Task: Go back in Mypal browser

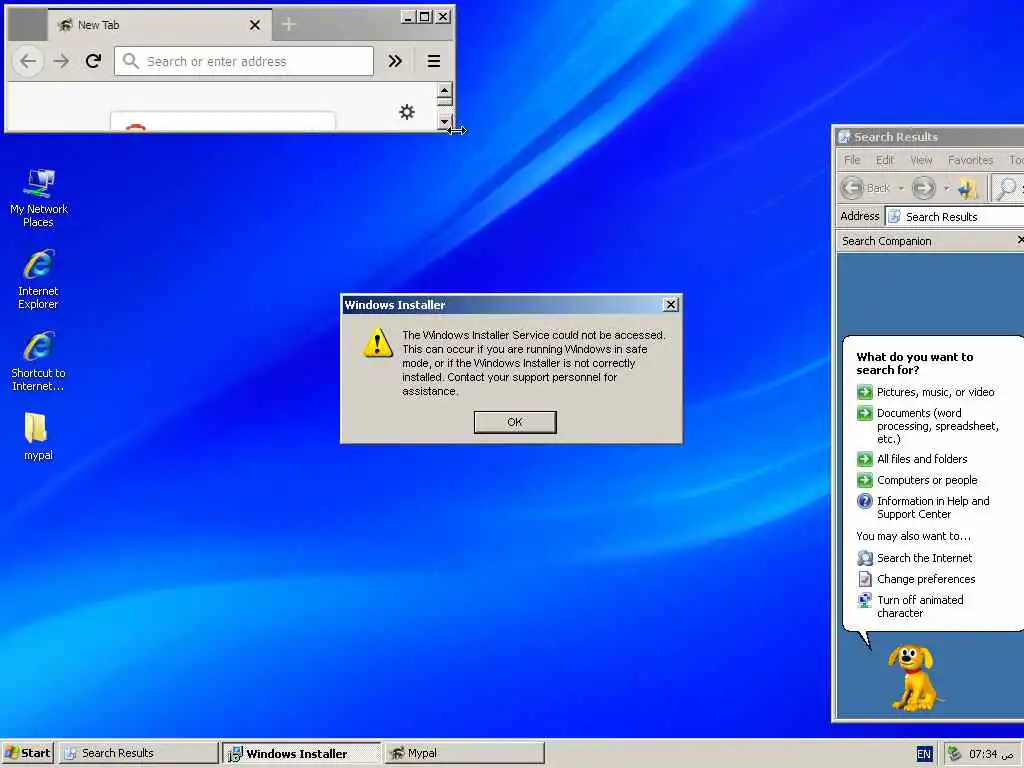Action: tap(28, 61)
